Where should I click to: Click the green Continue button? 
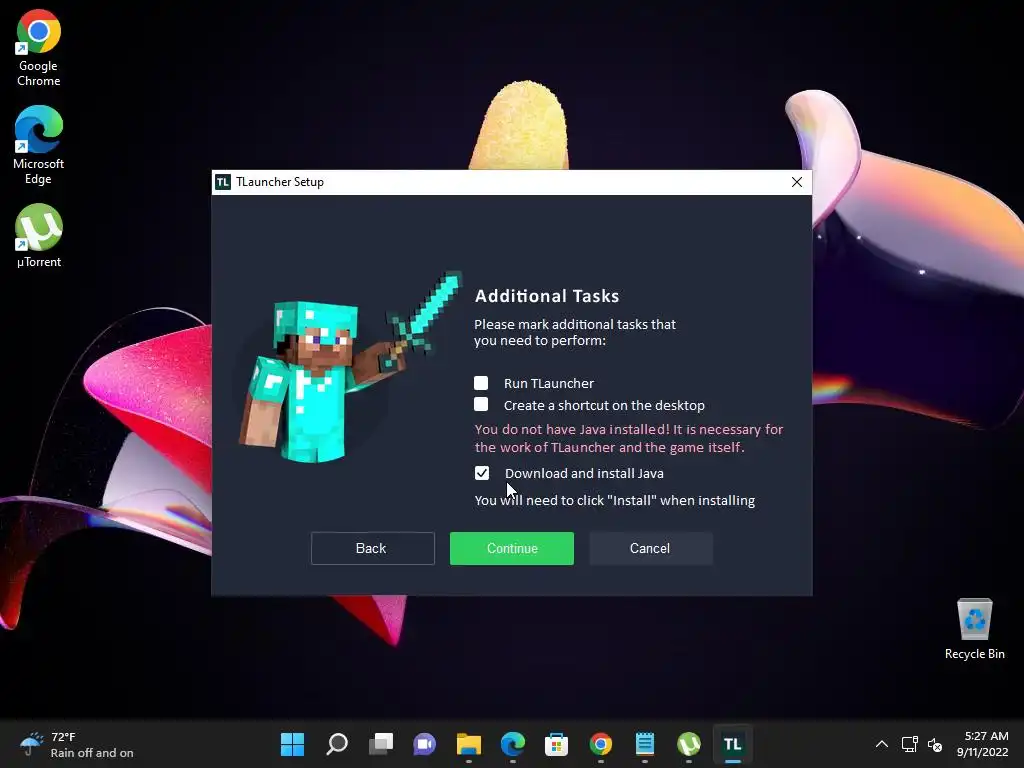click(x=511, y=548)
